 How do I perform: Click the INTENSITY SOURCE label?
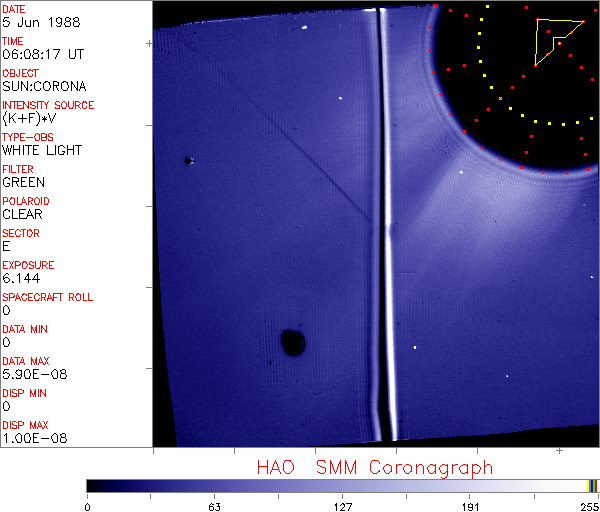pyautogui.click(x=48, y=105)
